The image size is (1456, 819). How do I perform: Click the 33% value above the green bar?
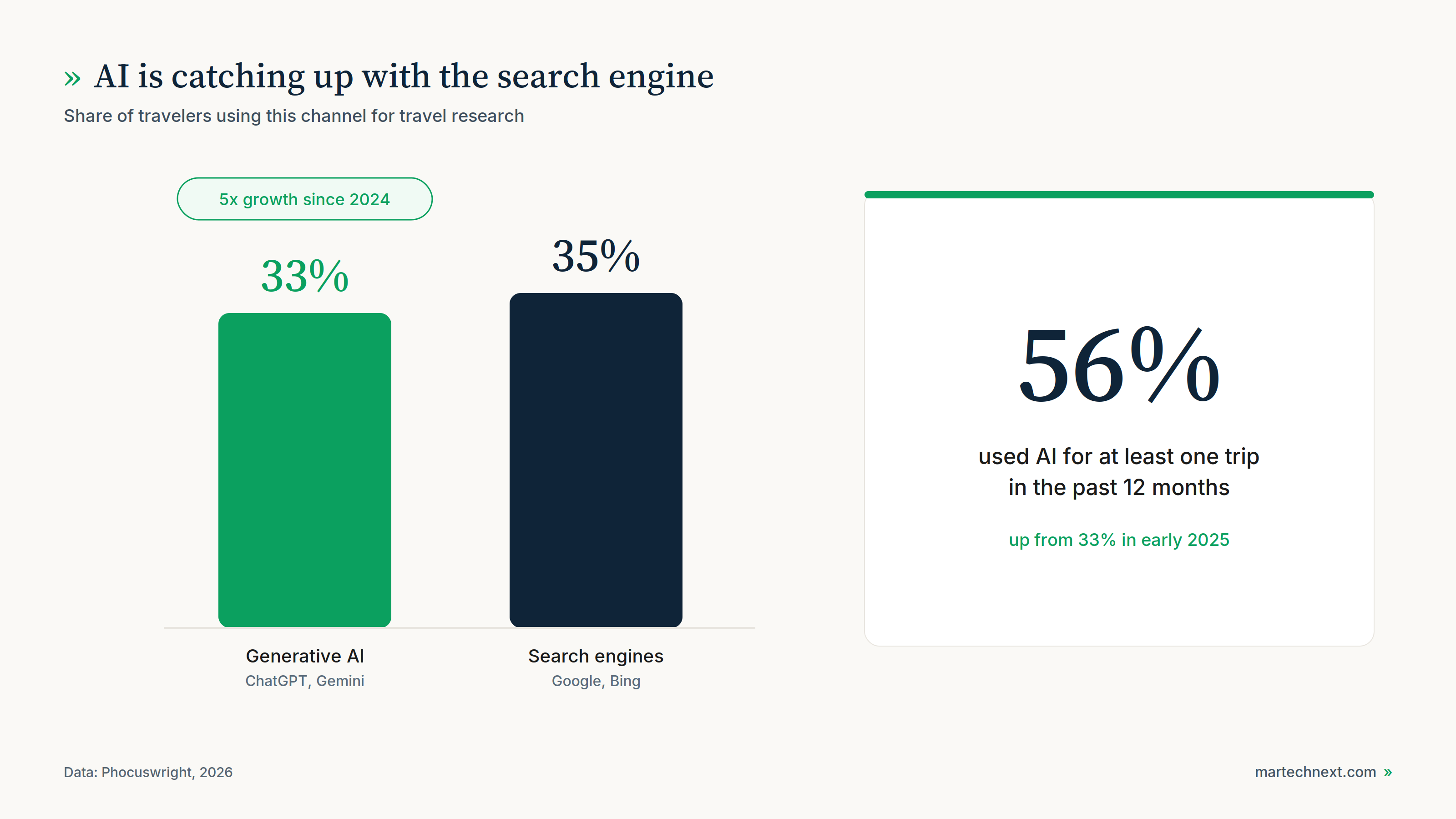point(305,276)
